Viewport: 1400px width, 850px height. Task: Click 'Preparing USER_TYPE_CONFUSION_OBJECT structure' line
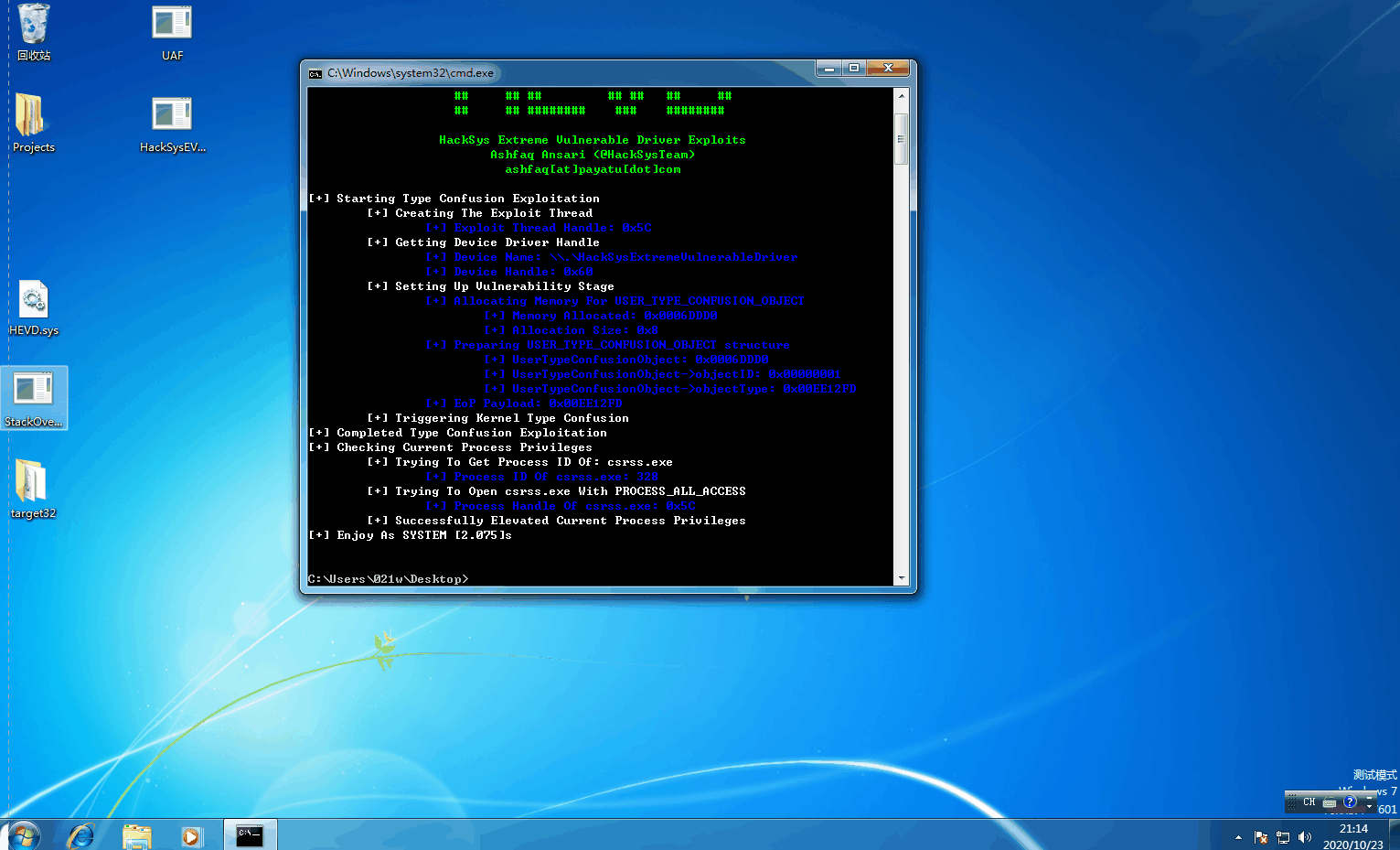click(608, 345)
